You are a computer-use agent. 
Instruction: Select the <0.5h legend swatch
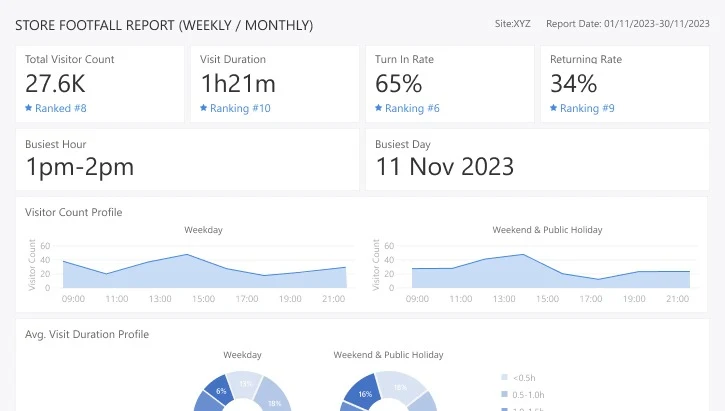504,377
